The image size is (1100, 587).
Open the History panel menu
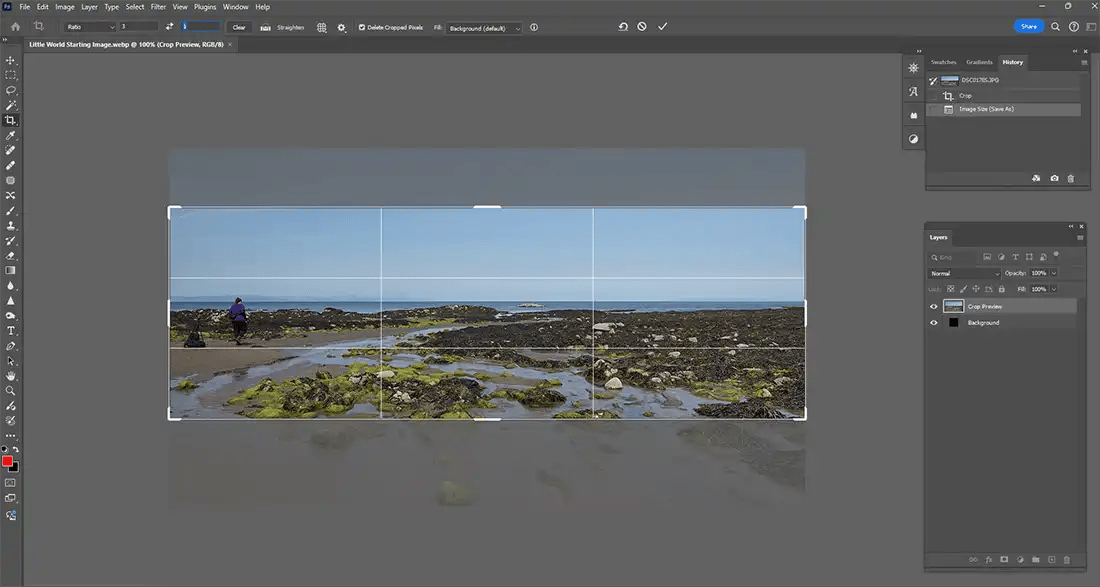(1084, 62)
